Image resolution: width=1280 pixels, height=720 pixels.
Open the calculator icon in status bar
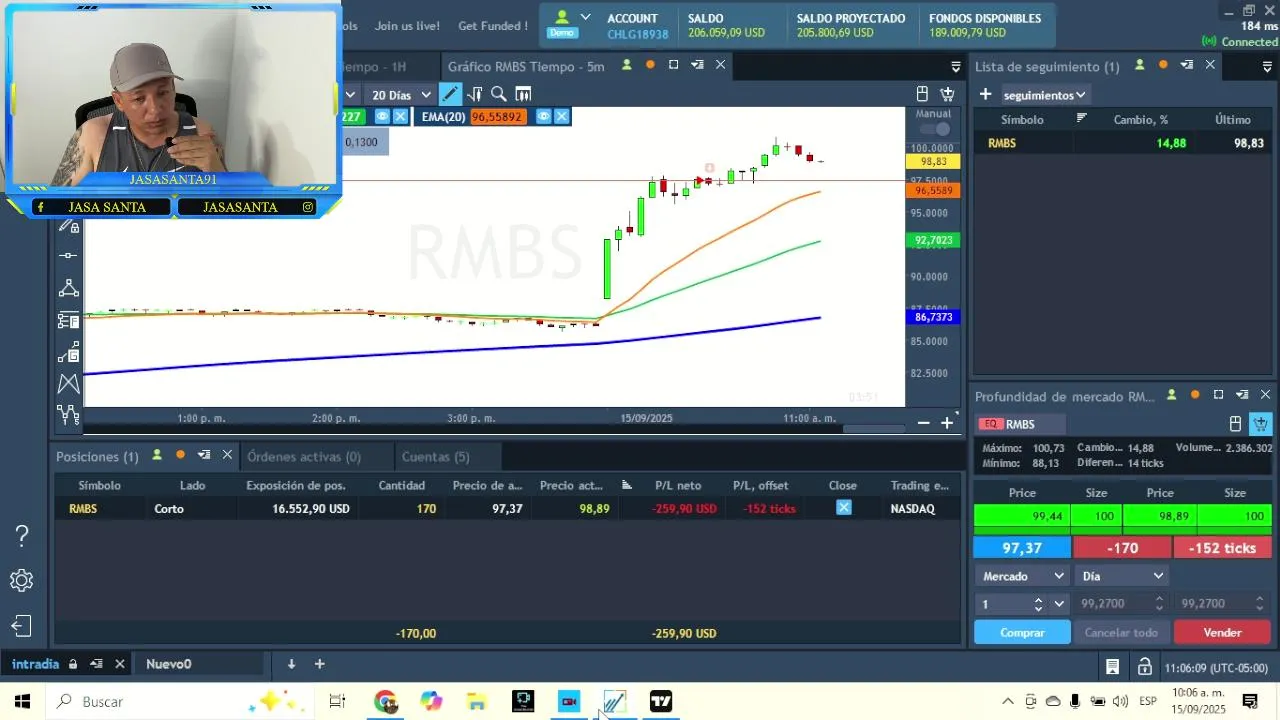(1112, 667)
